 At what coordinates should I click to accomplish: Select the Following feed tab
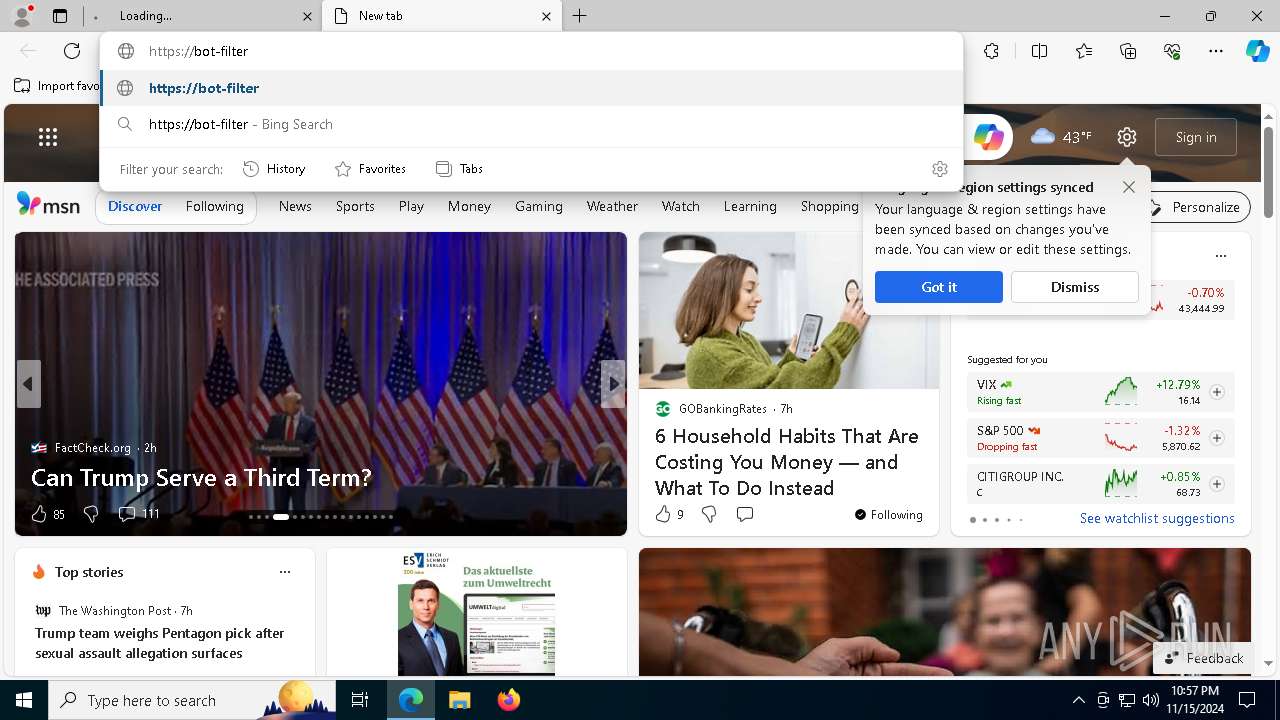tap(214, 206)
